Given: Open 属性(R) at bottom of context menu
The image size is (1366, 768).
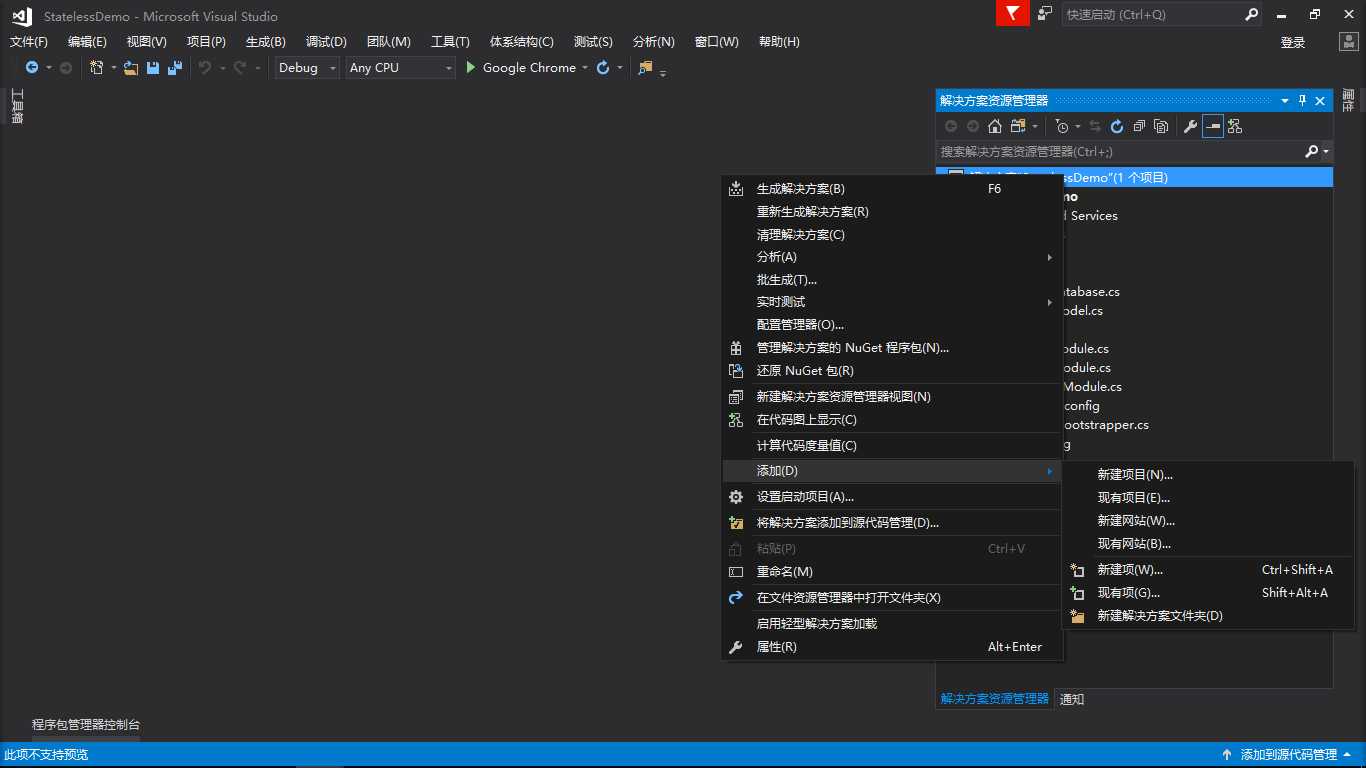Looking at the screenshot, I should pos(892,647).
